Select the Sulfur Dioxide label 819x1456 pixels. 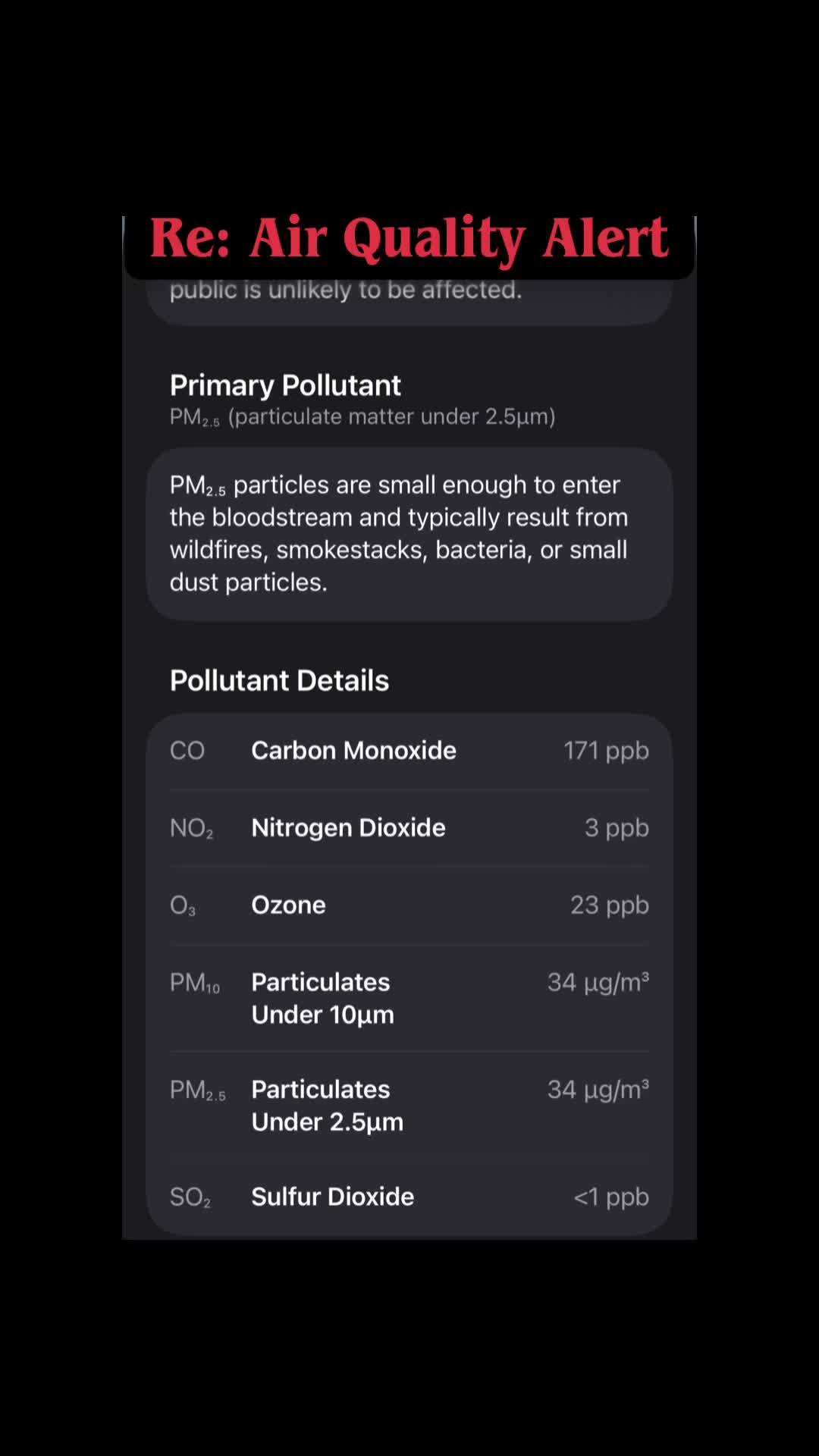point(333,1197)
